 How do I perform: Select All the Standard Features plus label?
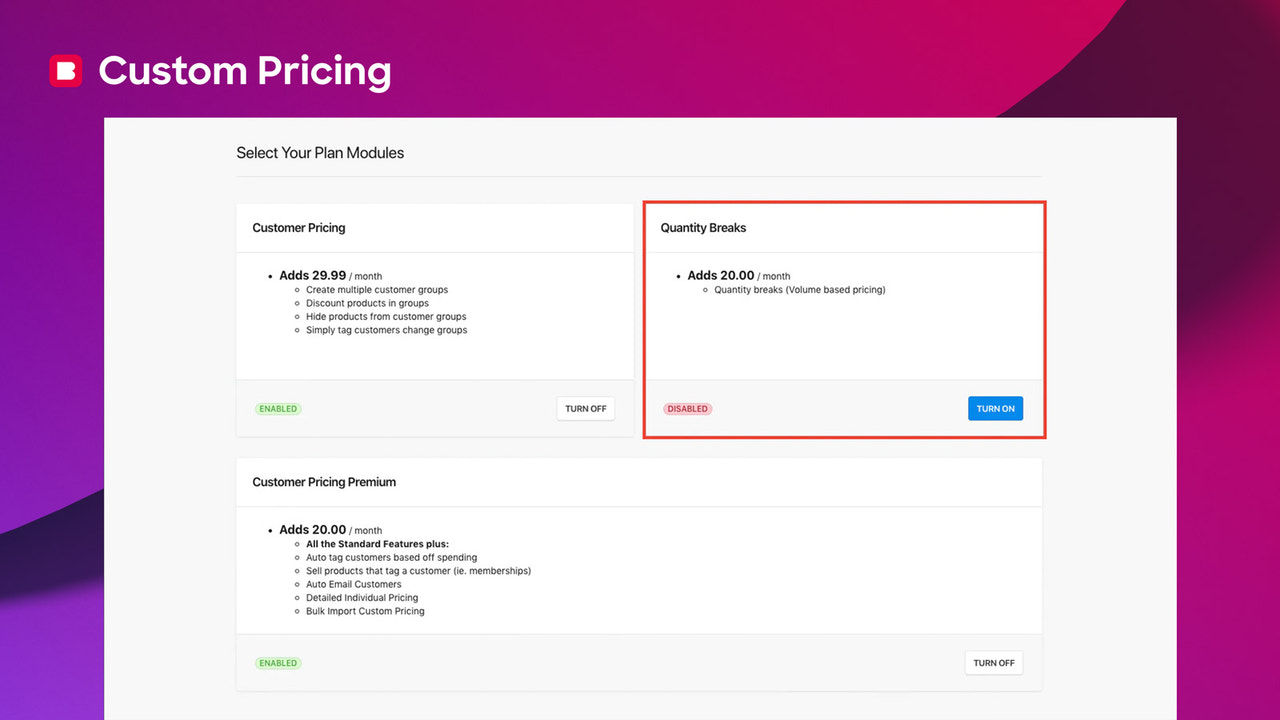click(x=378, y=543)
